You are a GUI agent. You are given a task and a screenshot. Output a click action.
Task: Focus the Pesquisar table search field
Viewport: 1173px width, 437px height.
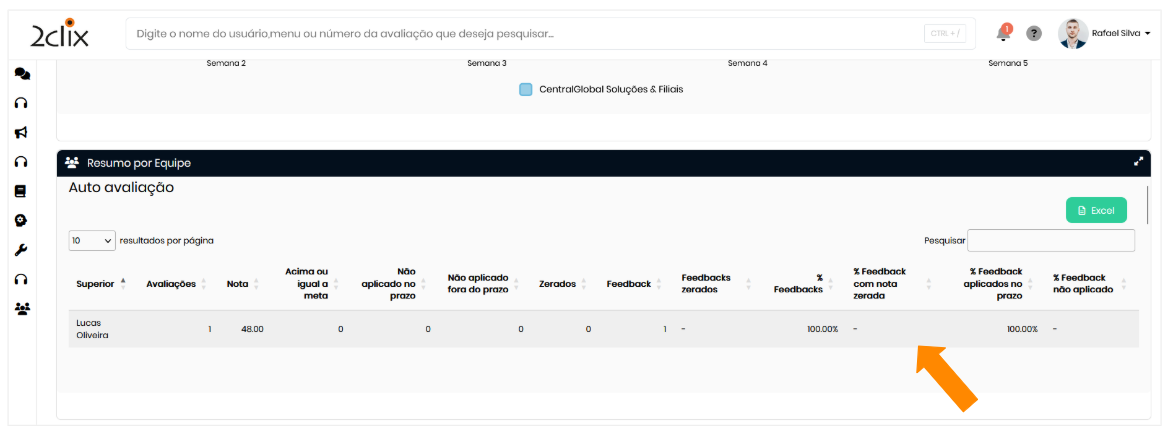[1050, 241]
